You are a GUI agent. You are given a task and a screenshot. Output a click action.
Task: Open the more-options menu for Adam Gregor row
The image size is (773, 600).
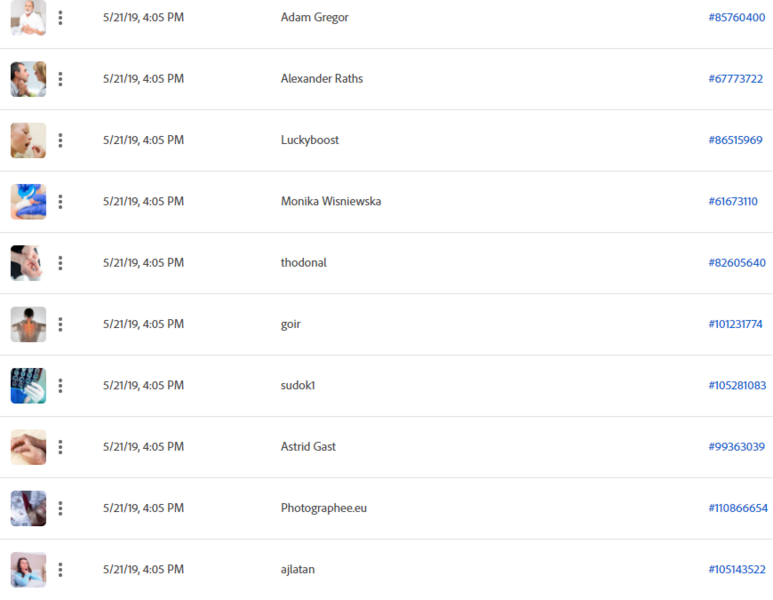[60, 18]
